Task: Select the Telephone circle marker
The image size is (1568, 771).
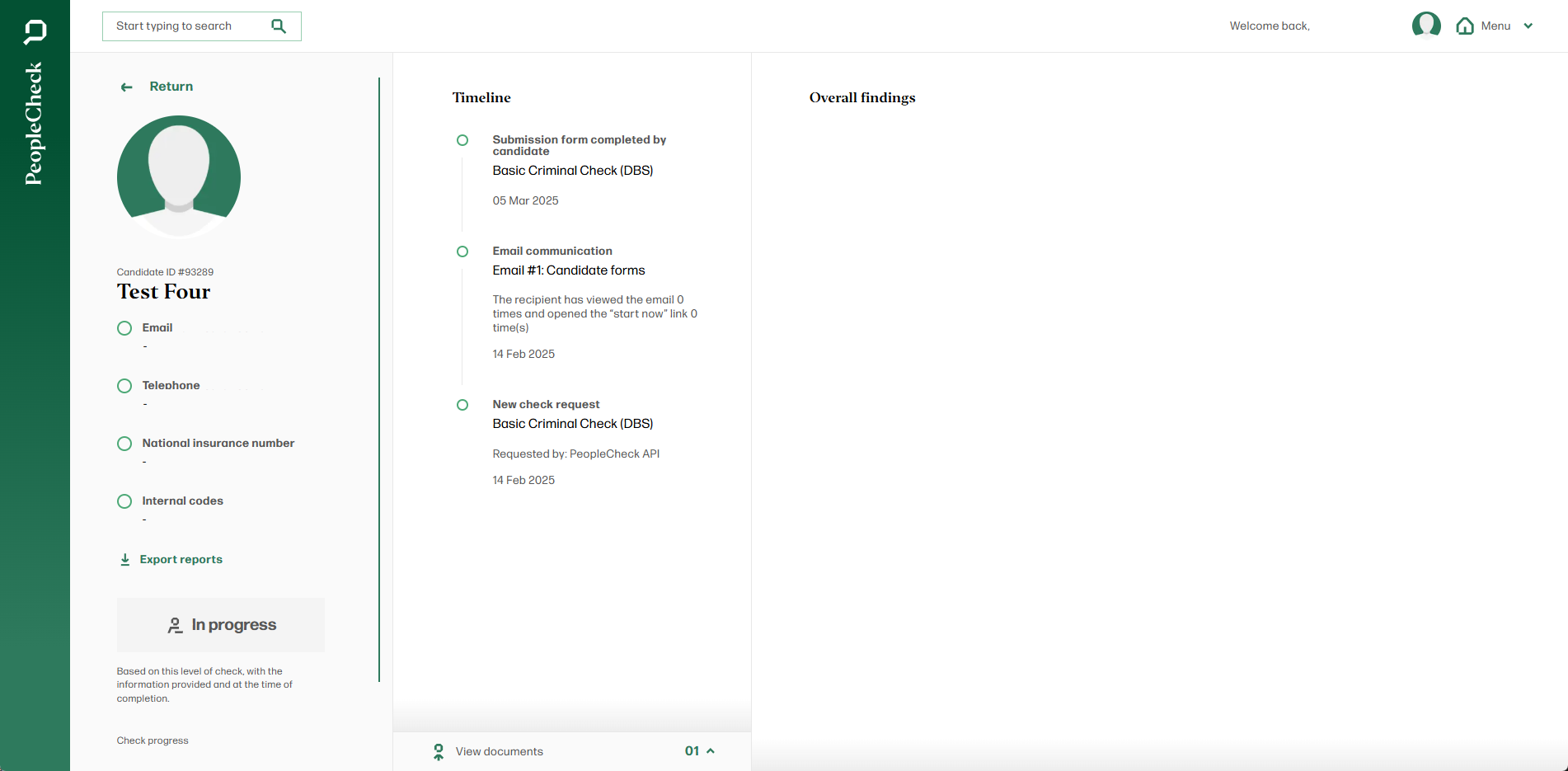Action: click(x=124, y=386)
